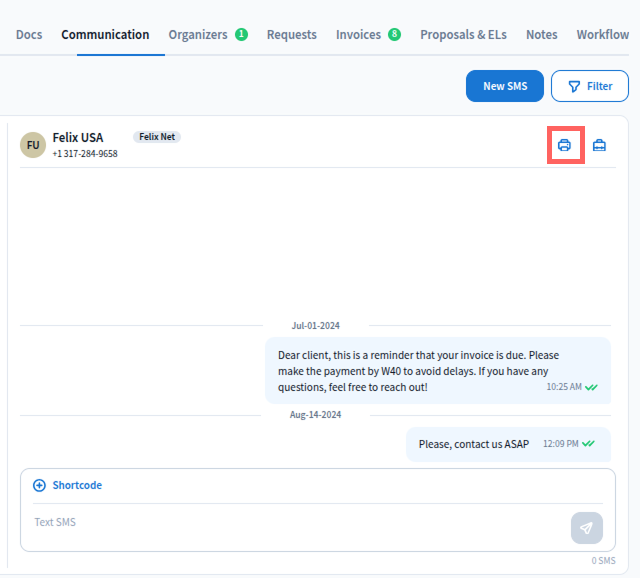Click the green badge on Invoices tab
Viewport: 640px width, 578px height.
394,34
